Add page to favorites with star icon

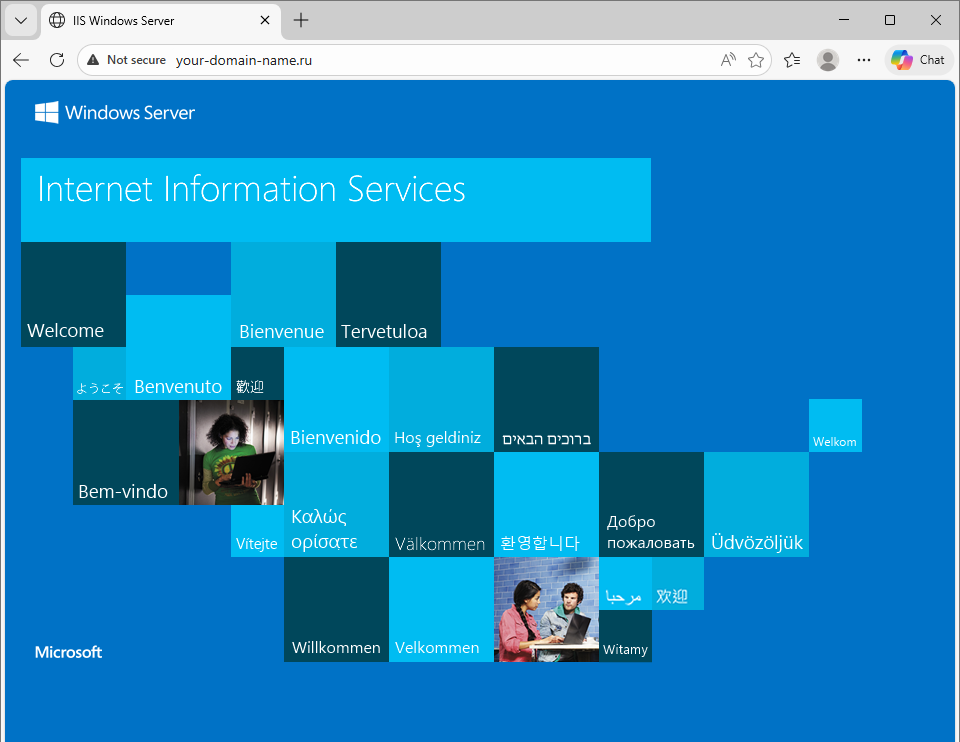[x=756, y=60]
